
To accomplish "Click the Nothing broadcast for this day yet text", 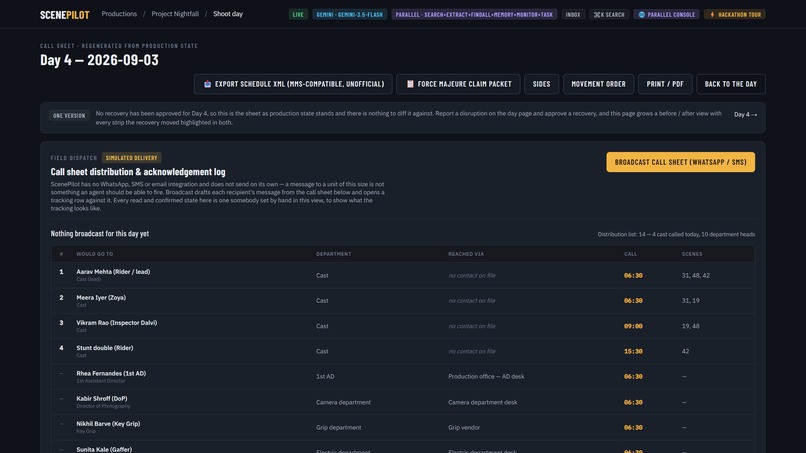I will 100,233.
